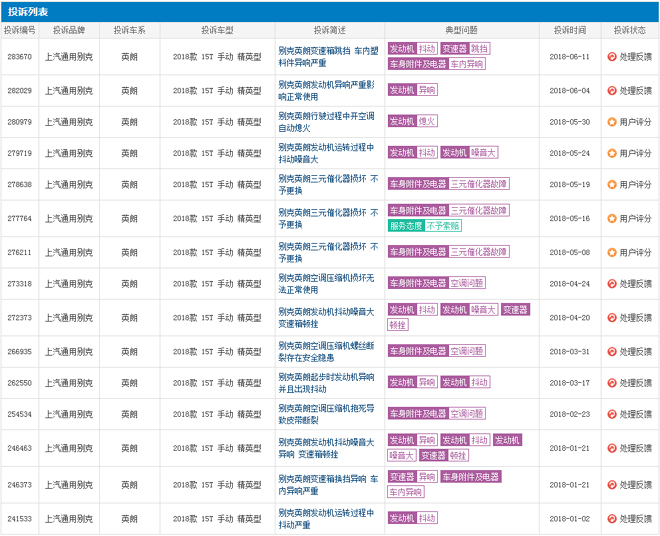Click the 三元催化器故障 tag in row 276211
The height and width of the screenshot is (536, 660).
pyautogui.click(x=448, y=252)
